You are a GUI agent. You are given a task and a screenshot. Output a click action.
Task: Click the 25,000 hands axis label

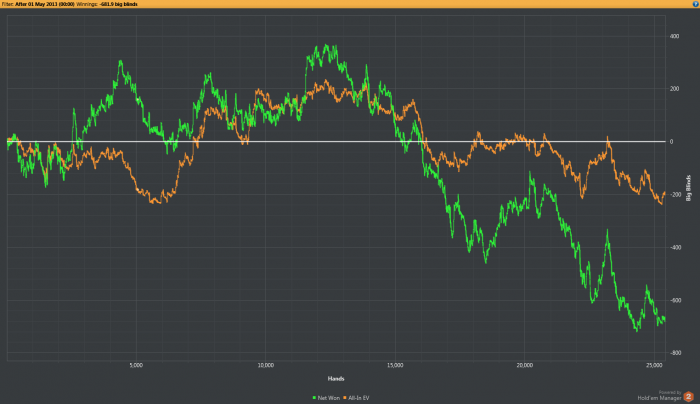coord(654,365)
